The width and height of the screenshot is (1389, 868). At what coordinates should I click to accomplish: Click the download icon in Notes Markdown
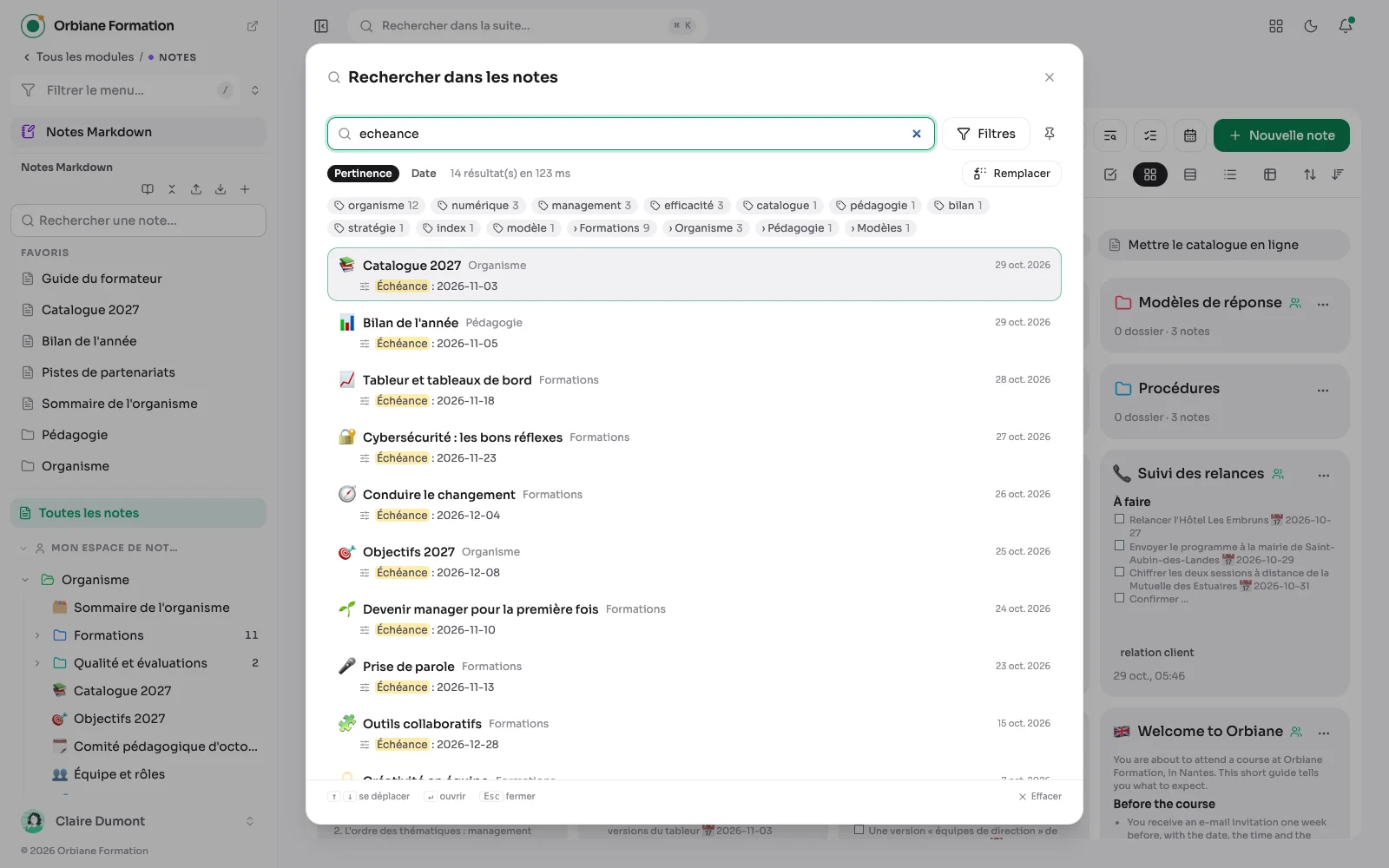(x=221, y=189)
